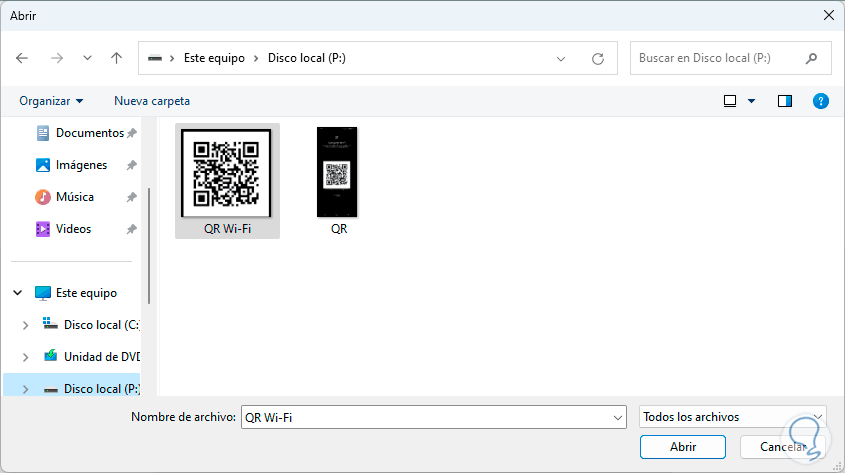The width and height of the screenshot is (845, 473).
Task: Go back using the back arrow
Action: click(22, 58)
